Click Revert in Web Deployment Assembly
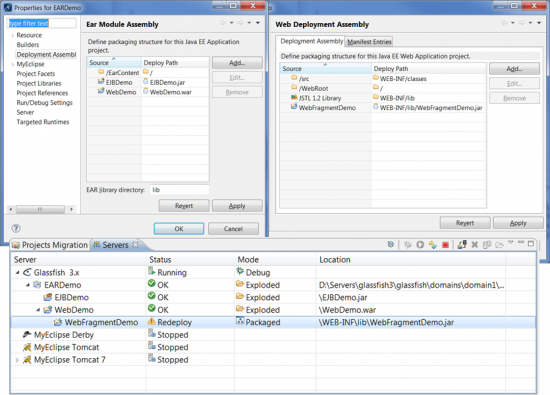Image resolution: width=550 pixels, height=395 pixels. click(x=465, y=223)
